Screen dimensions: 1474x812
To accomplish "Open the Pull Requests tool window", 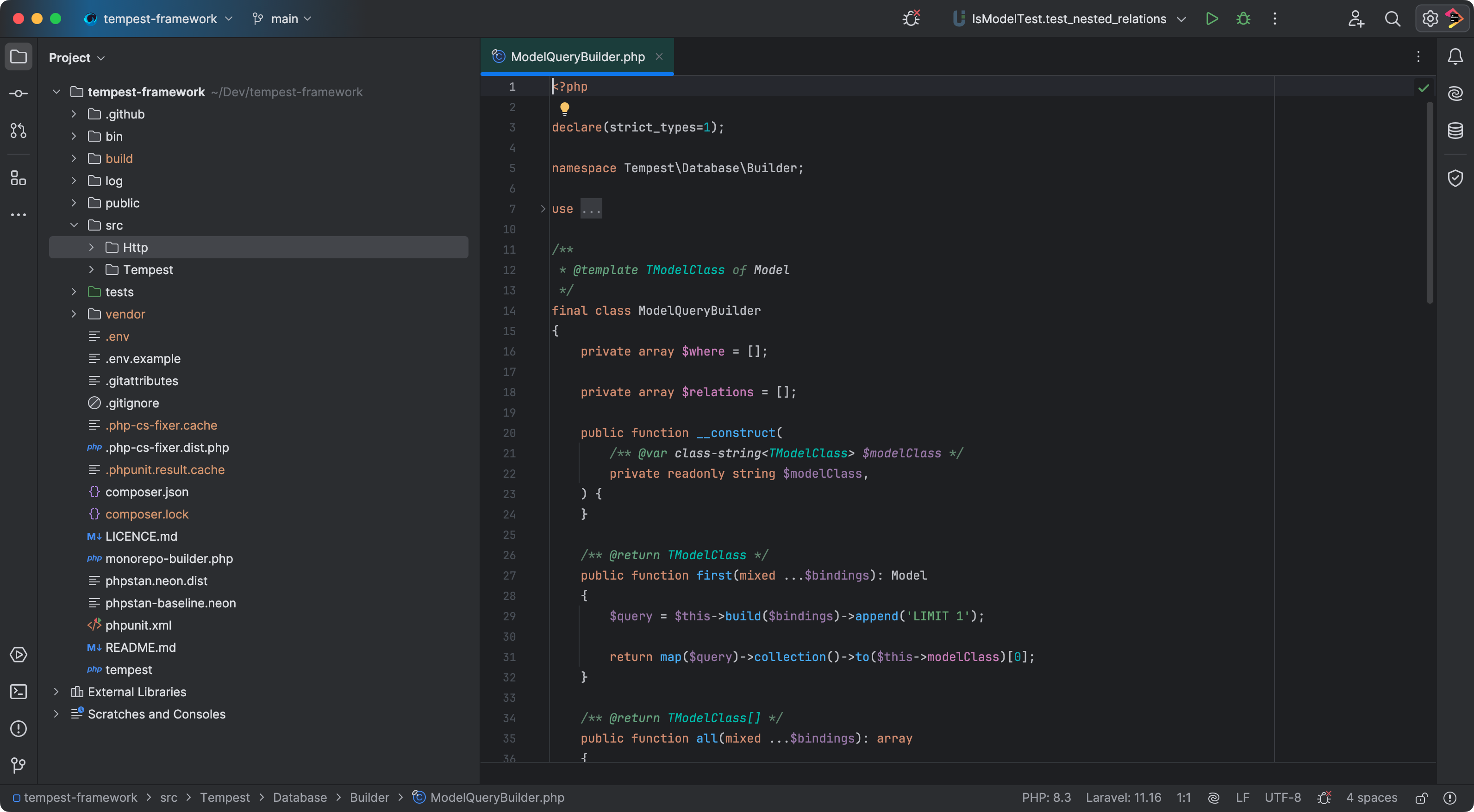I will coord(19,131).
